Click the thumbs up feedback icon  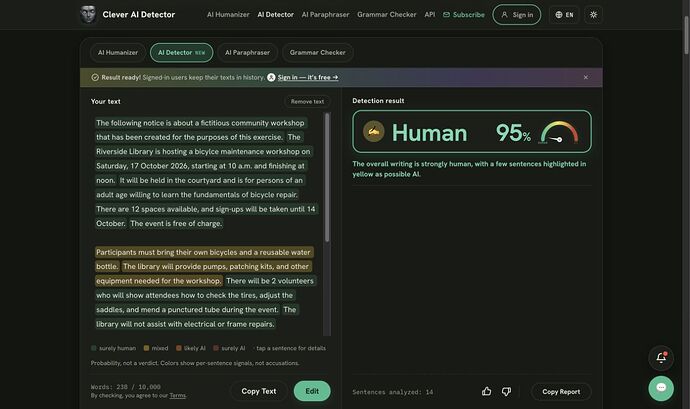487,391
